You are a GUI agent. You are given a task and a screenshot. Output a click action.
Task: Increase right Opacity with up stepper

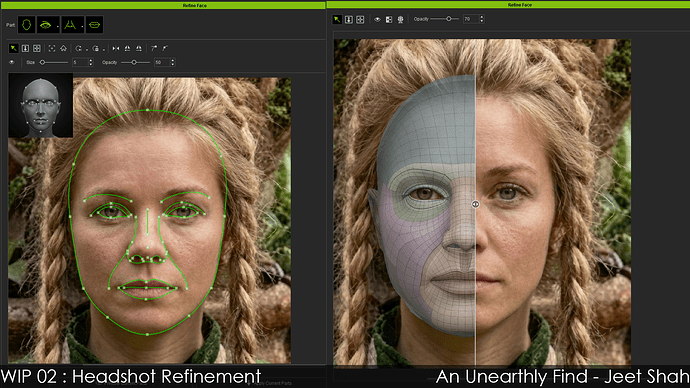tap(481, 17)
